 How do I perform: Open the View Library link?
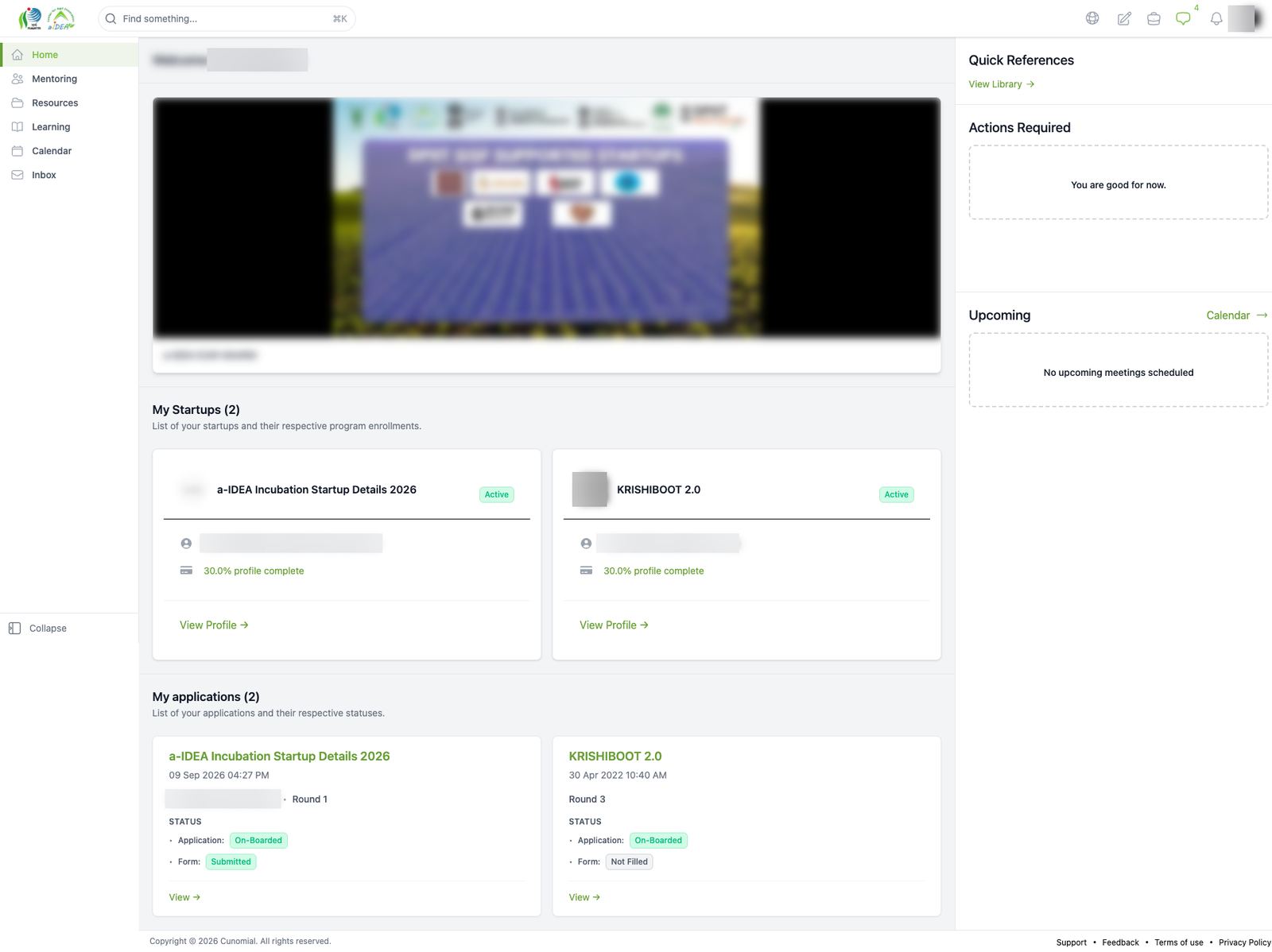1001,84
